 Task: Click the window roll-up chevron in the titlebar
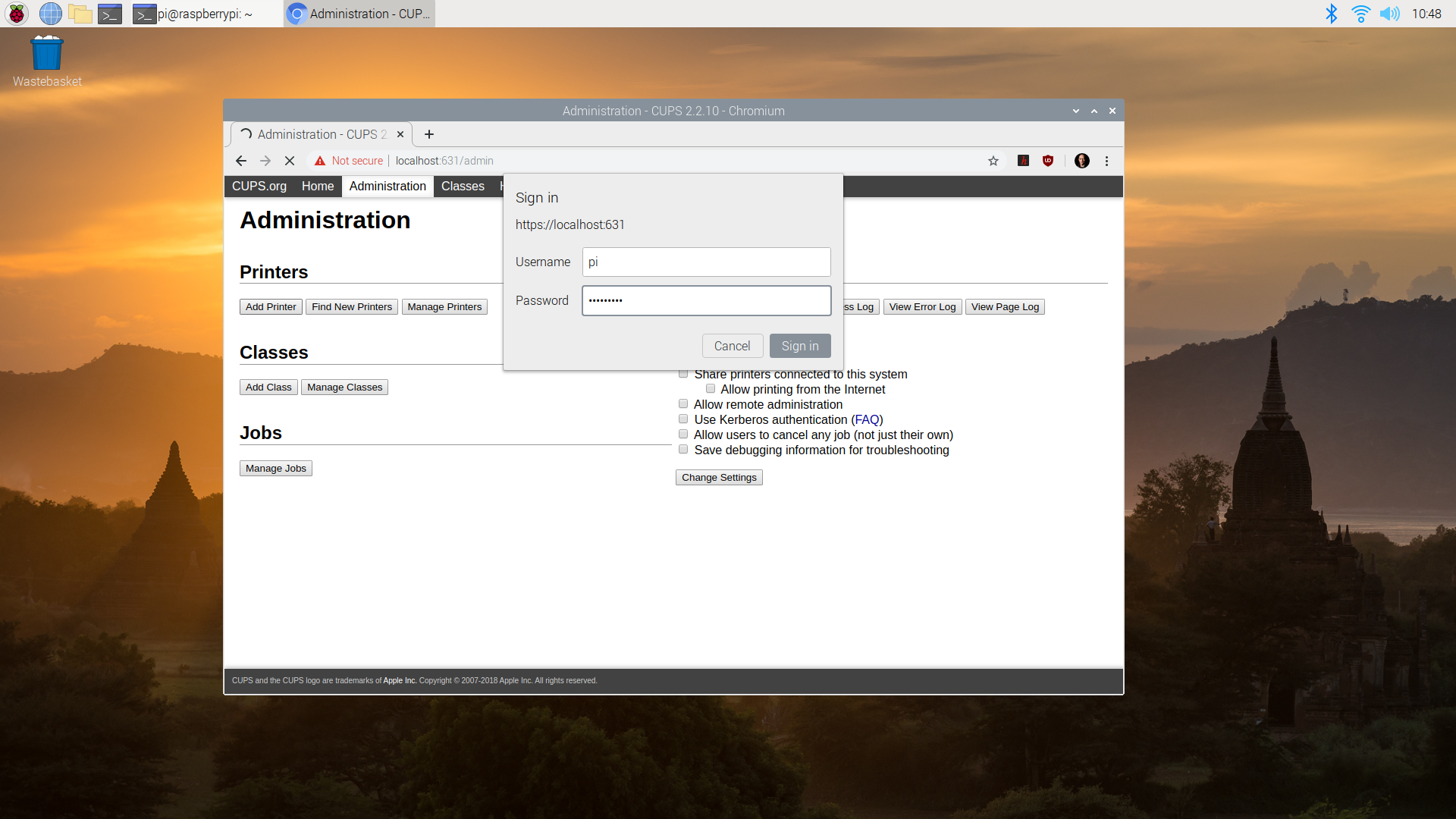pyautogui.click(x=1094, y=111)
